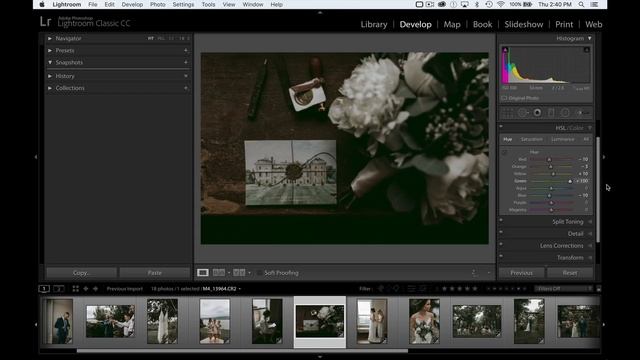Open the macOS Wi-Fi status menu
This screenshot has height=360, width=640.
(500, 4)
